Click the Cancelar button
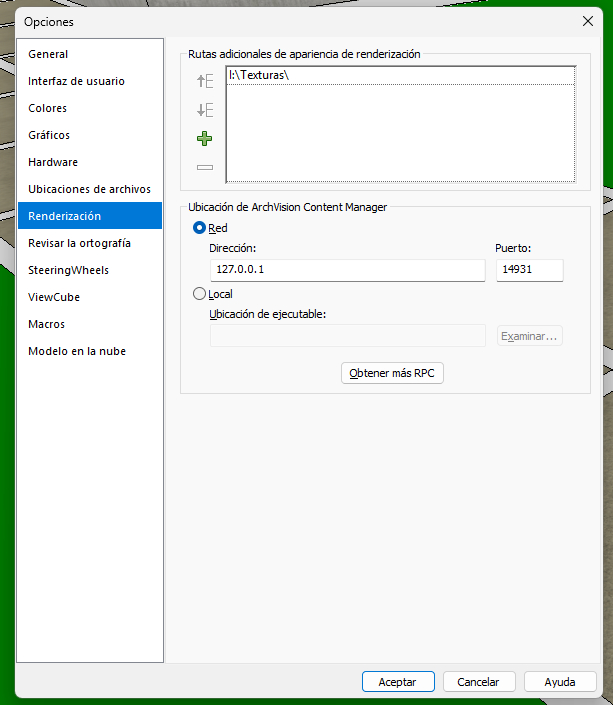 click(x=479, y=682)
